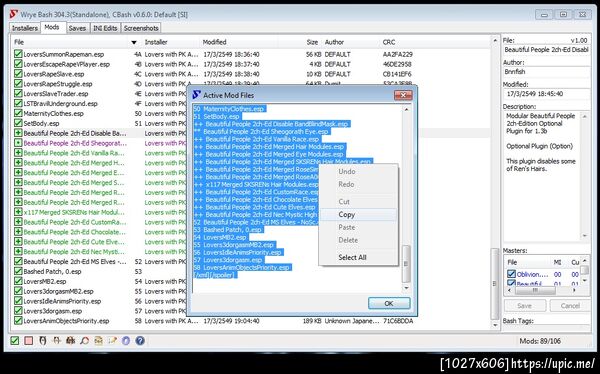600x374 pixels.
Task: Click 'Mods: 89/106' in status bar
Action: (x=540, y=340)
